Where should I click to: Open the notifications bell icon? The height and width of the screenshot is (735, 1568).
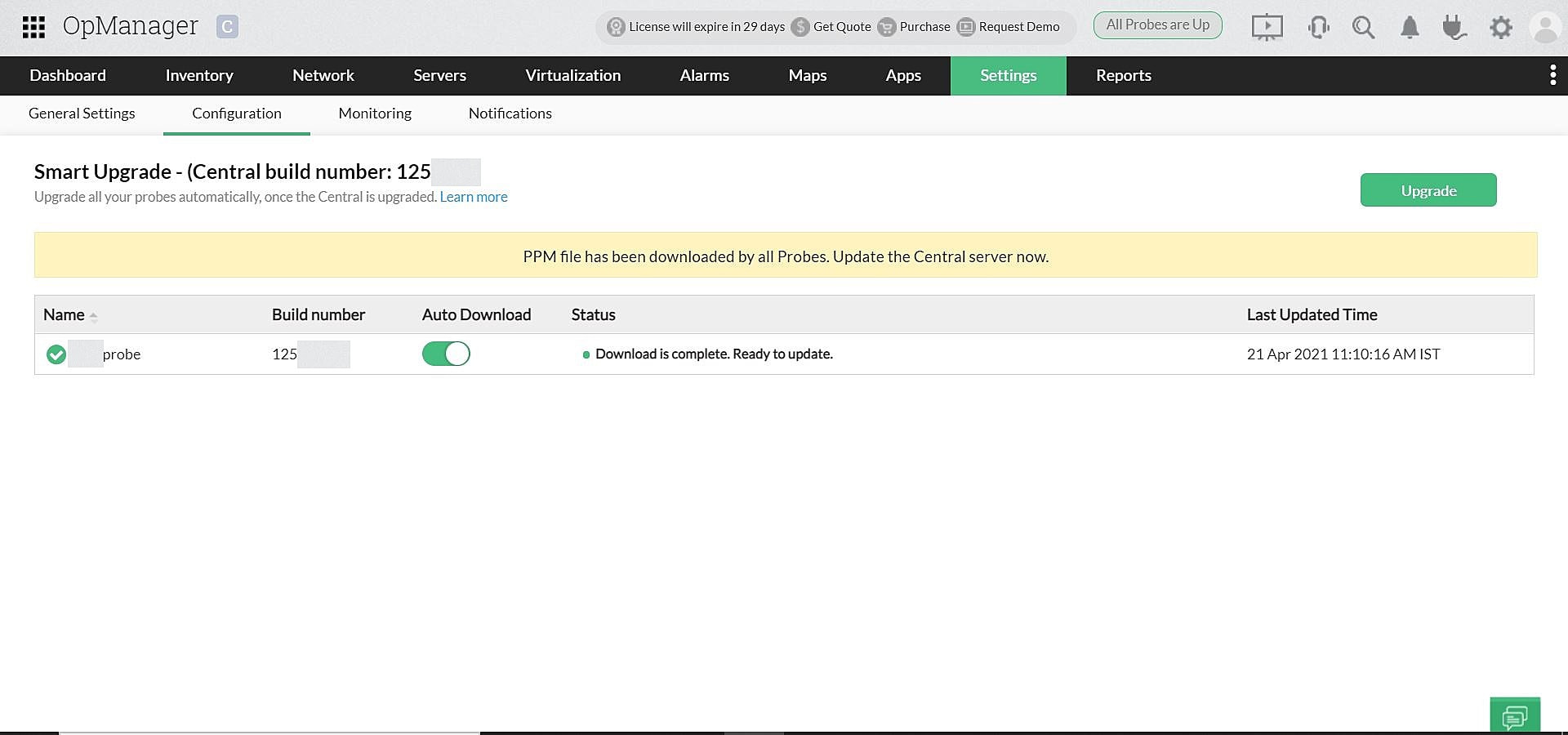(x=1409, y=27)
